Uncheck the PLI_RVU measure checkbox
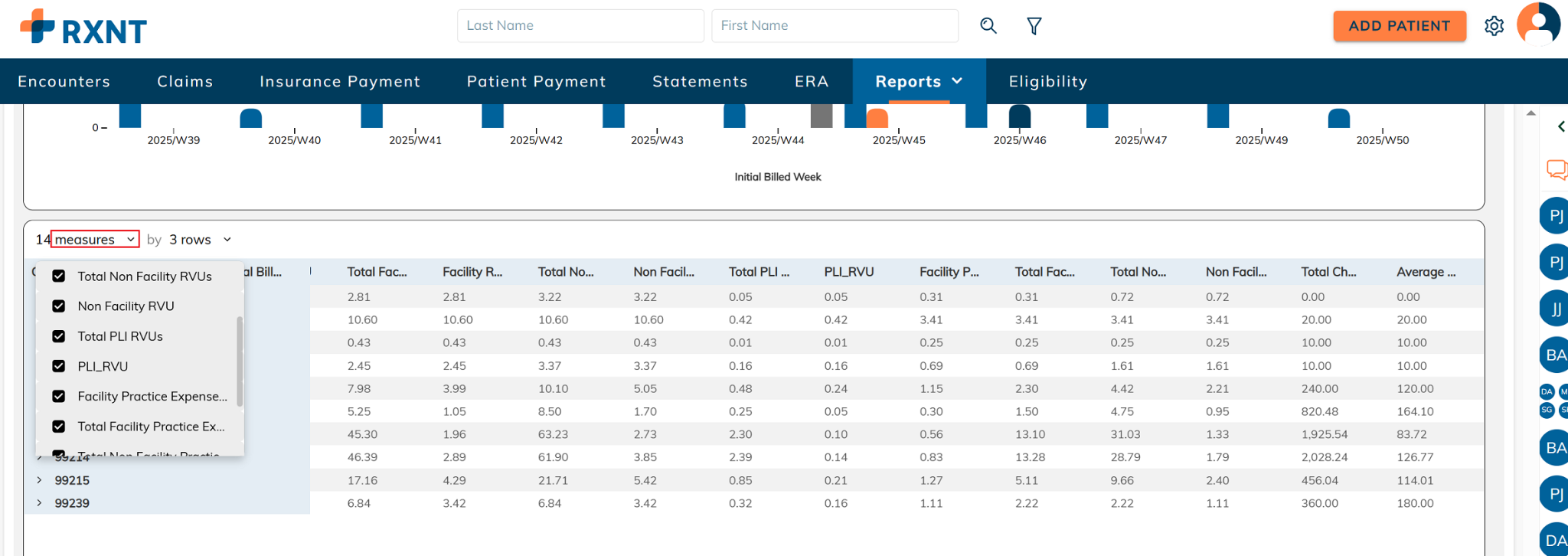This screenshot has height=556, width=1568. (x=59, y=366)
